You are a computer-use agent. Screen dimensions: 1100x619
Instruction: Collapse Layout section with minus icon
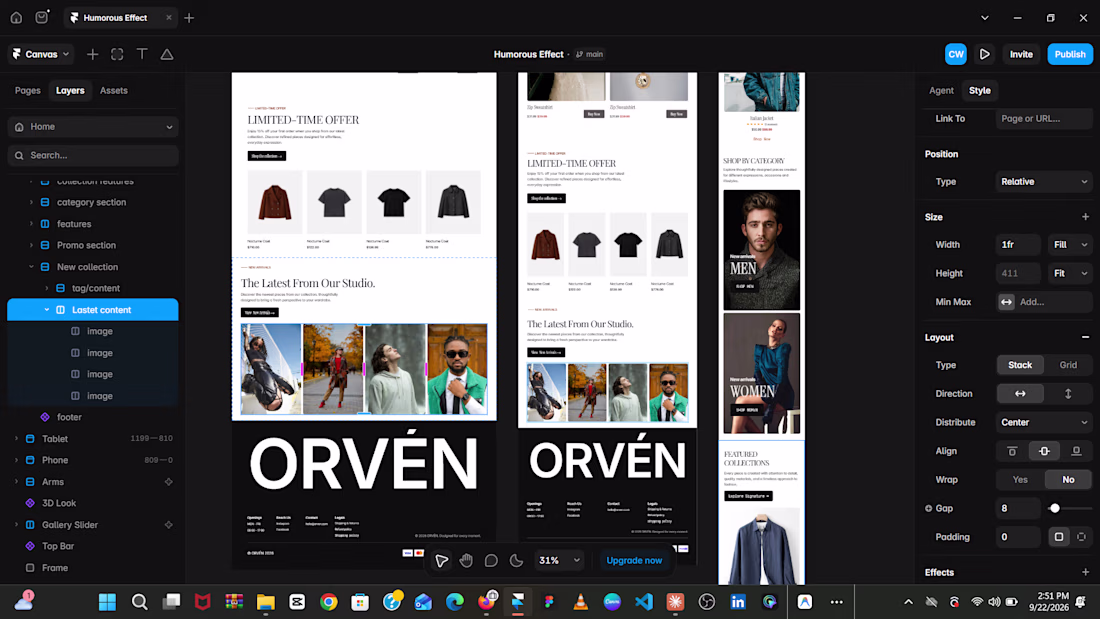(1085, 338)
